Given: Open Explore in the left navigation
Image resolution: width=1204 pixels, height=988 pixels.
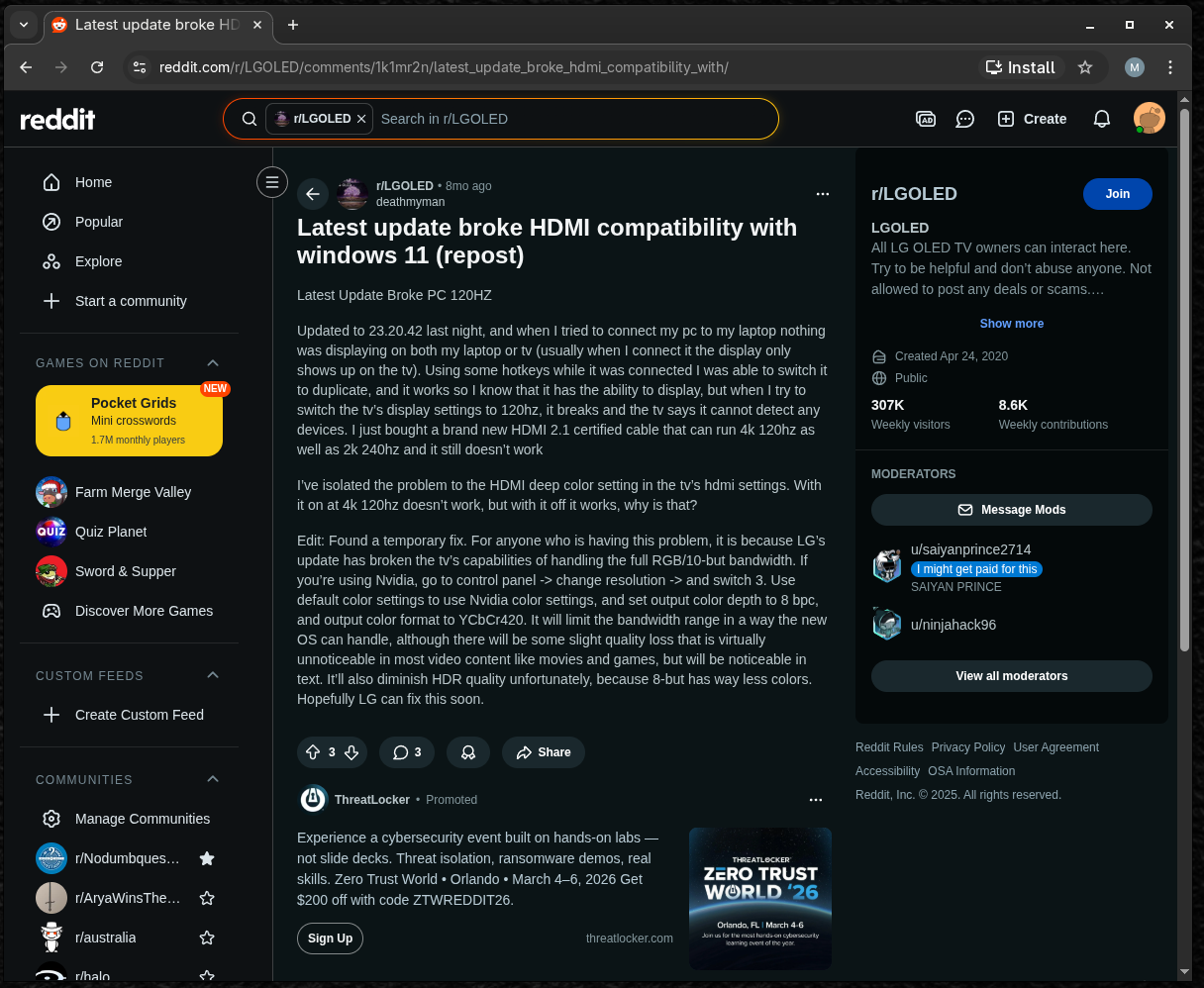Looking at the screenshot, I should click(x=98, y=261).
